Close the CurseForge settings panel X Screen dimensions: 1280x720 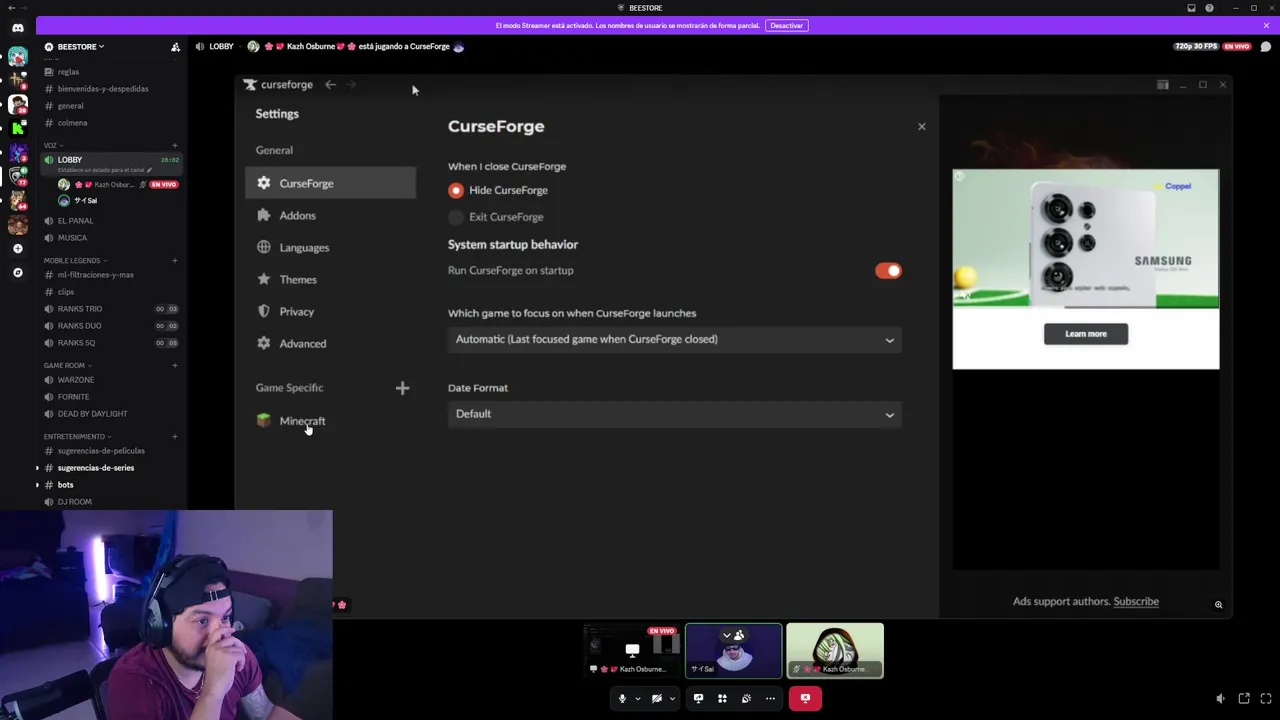(x=922, y=127)
